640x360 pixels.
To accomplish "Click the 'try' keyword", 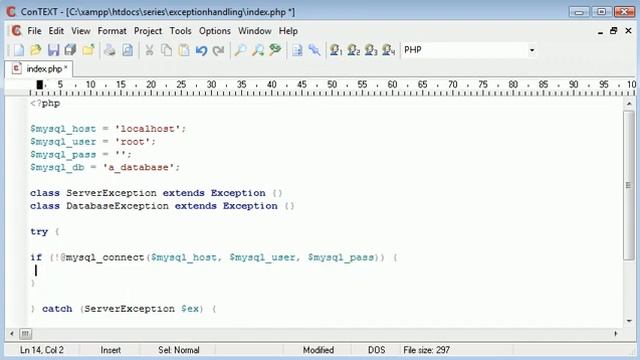I will click(x=39, y=232).
